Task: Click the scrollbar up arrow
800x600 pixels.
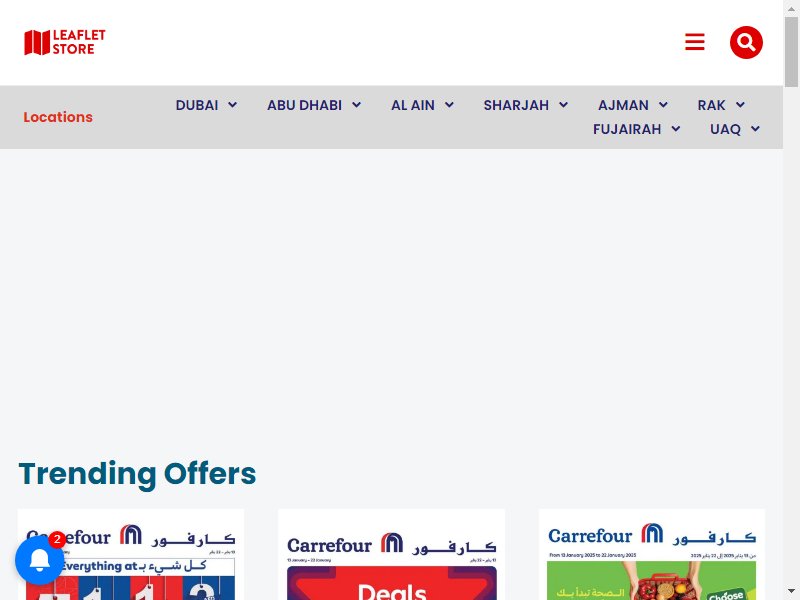Action: (x=791, y=8)
